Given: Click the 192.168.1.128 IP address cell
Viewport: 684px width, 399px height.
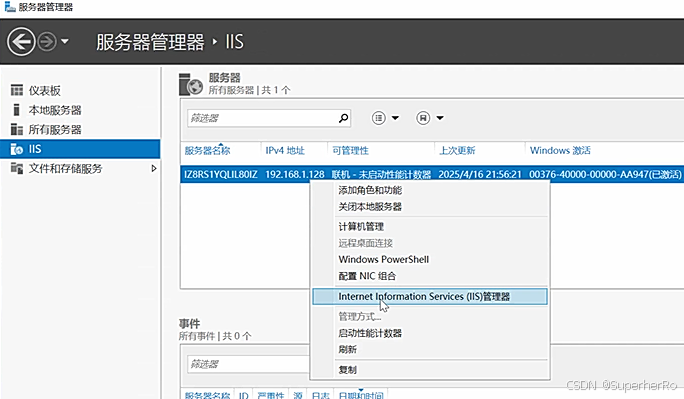Looking at the screenshot, I should (295, 174).
